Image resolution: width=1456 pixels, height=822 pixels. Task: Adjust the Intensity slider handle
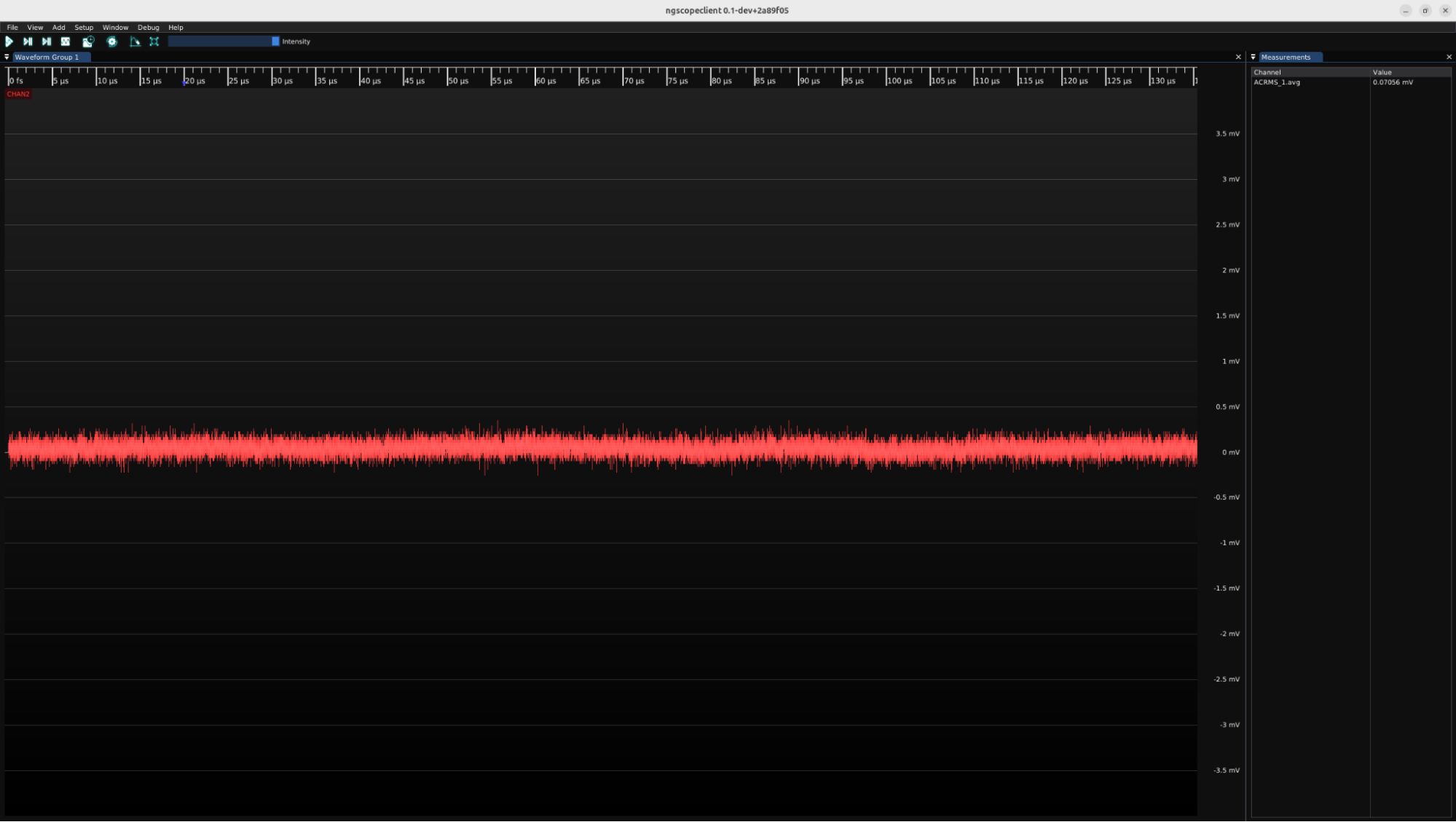point(275,42)
